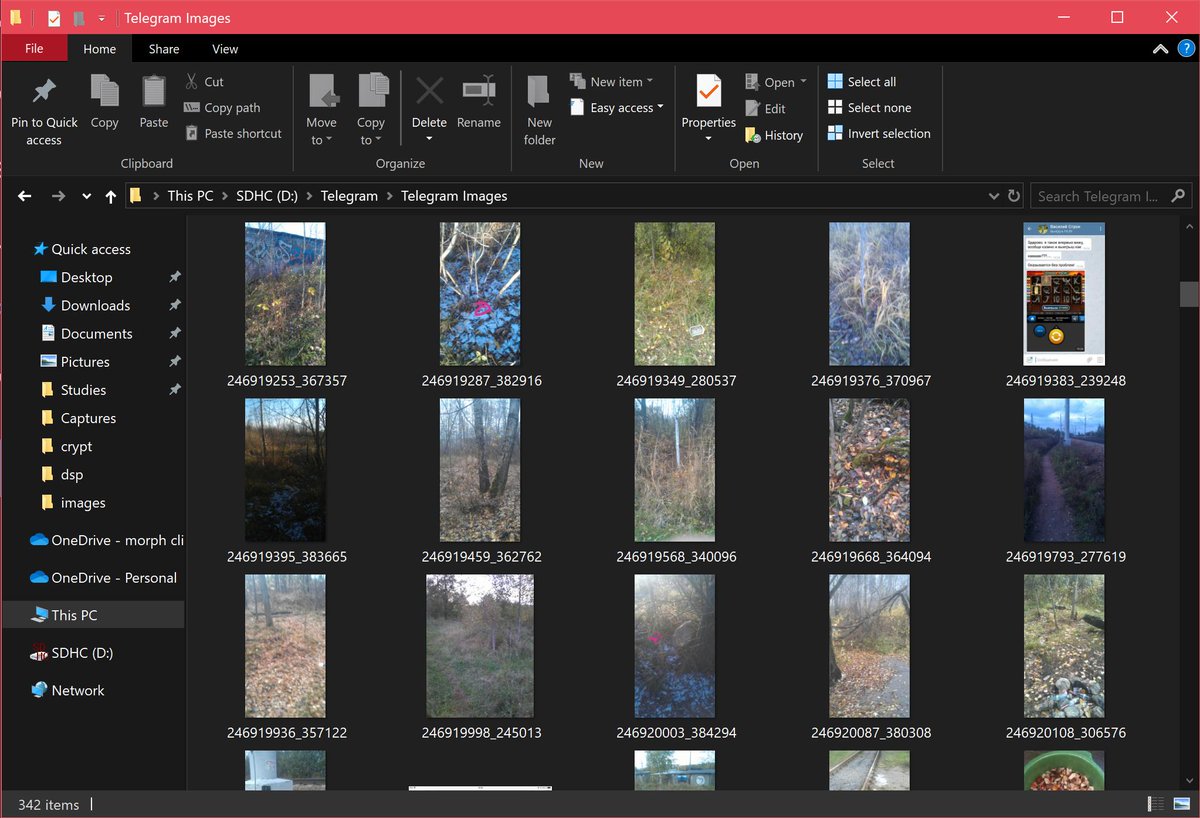The width and height of the screenshot is (1200, 818).
Task: Select screenshot thumbnail 246919383_239248
Action: click(x=1065, y=294)
